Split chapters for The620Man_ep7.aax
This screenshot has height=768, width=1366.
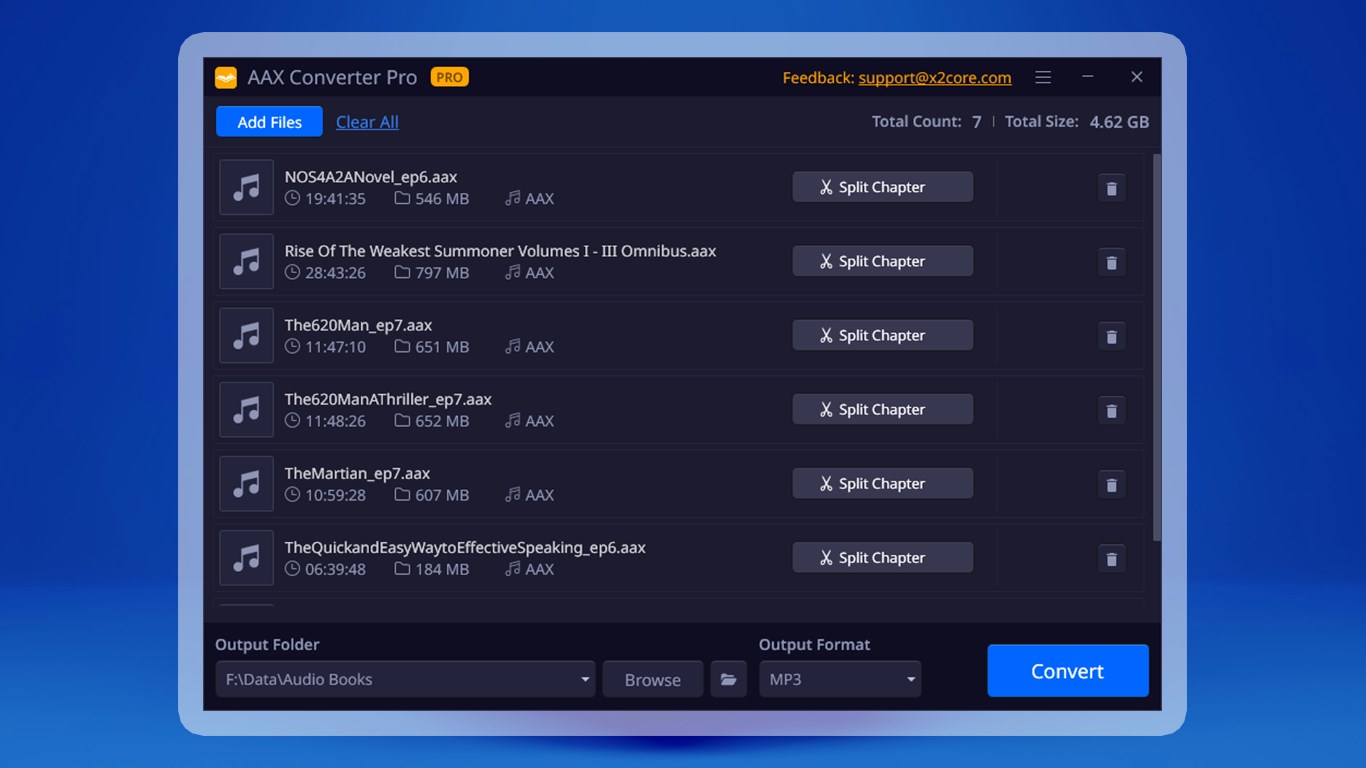pyautogui.click(x=882, y=335)
